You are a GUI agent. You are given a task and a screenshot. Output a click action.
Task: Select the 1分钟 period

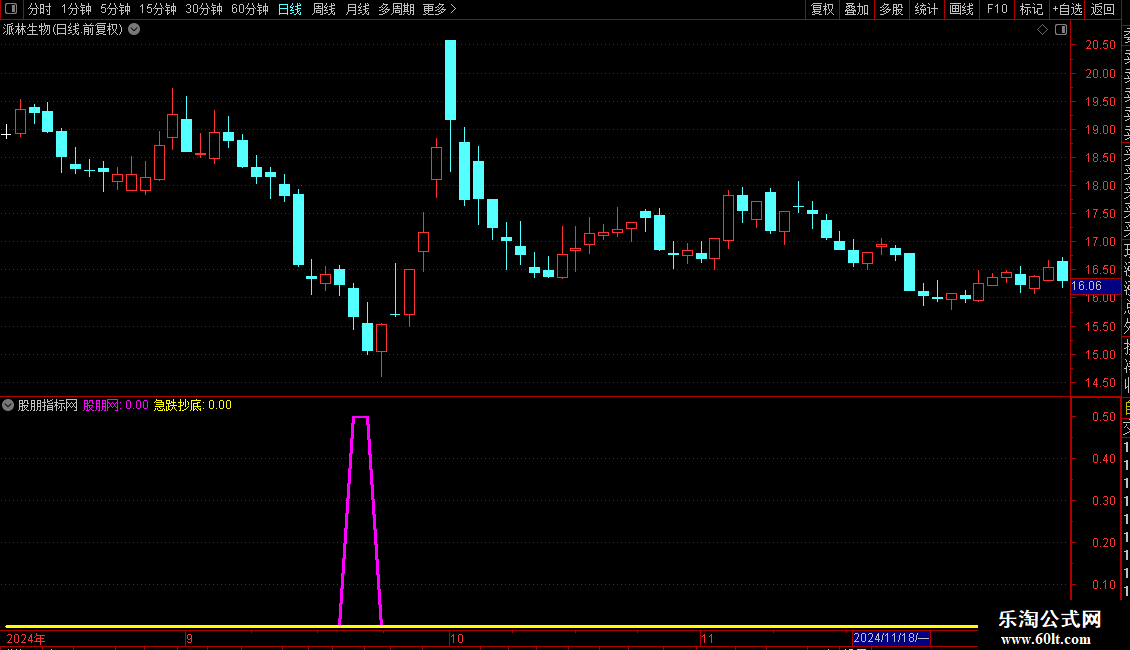click(x=76, y=9)
